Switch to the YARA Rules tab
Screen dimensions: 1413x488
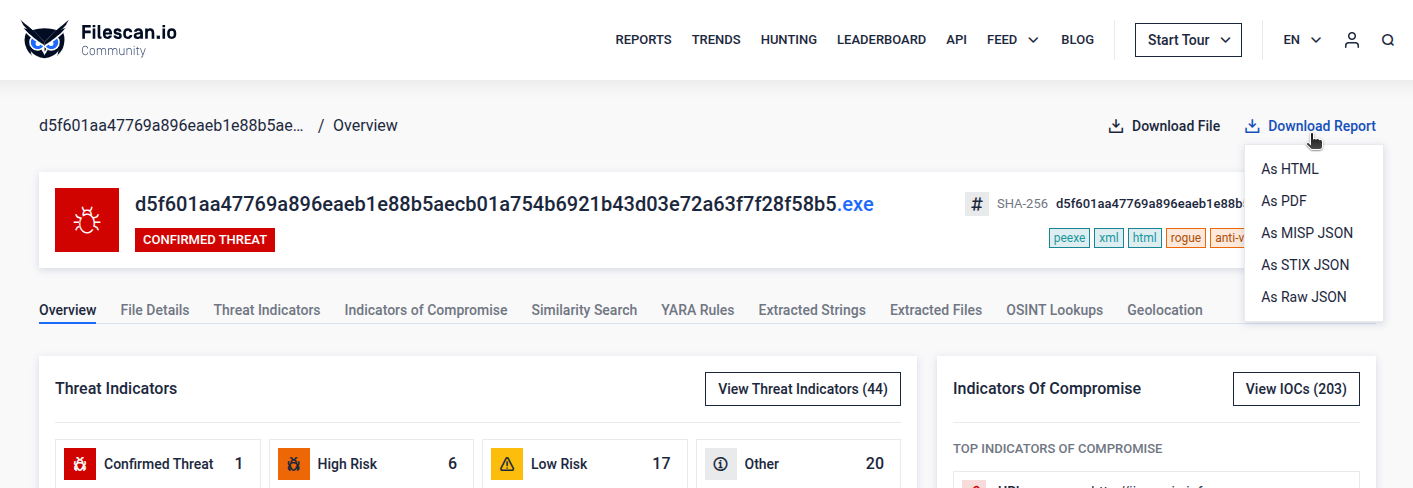pyautogui.click(x=697, y=310)
